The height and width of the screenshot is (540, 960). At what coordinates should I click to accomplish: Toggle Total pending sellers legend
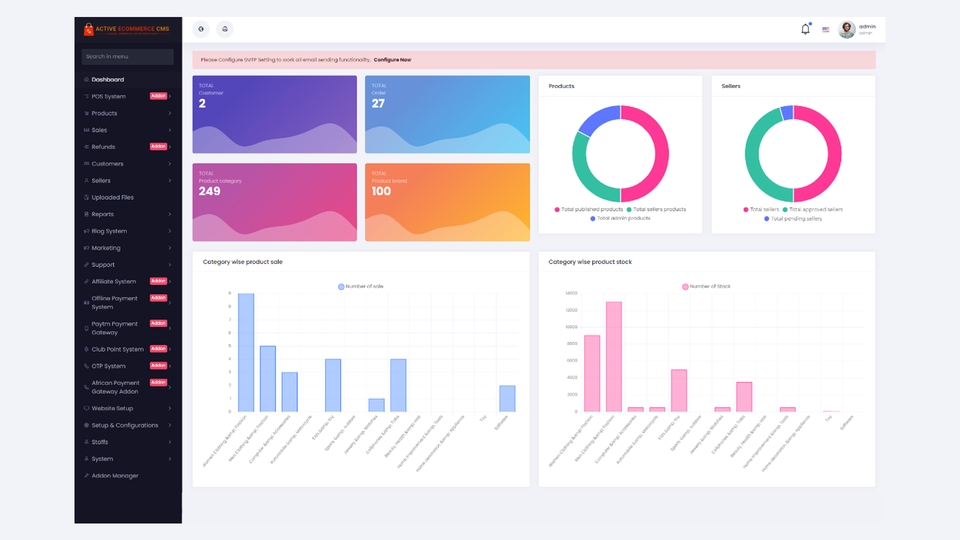coord(793,219)
